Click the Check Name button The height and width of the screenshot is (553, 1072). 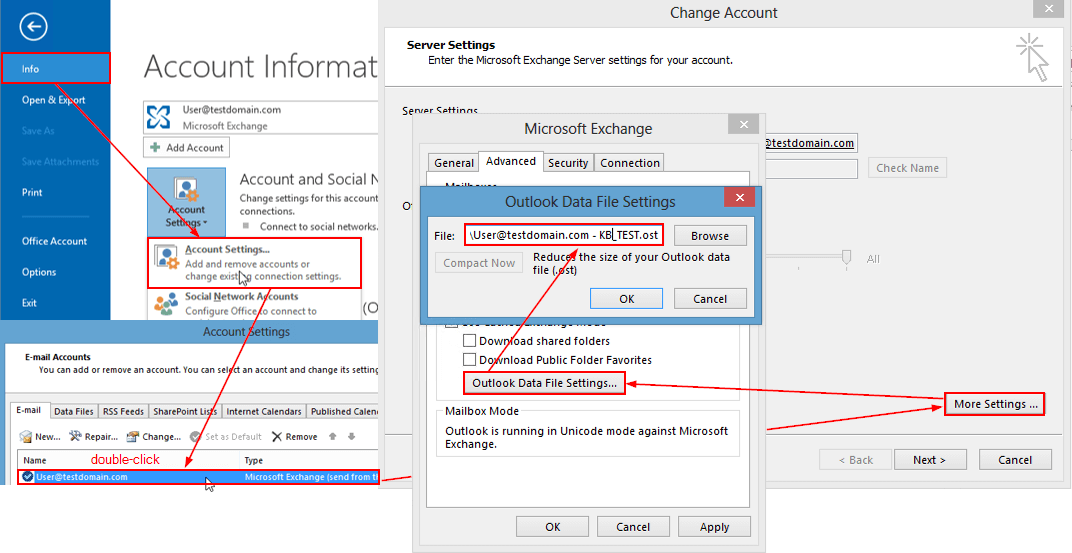point(907,168)
